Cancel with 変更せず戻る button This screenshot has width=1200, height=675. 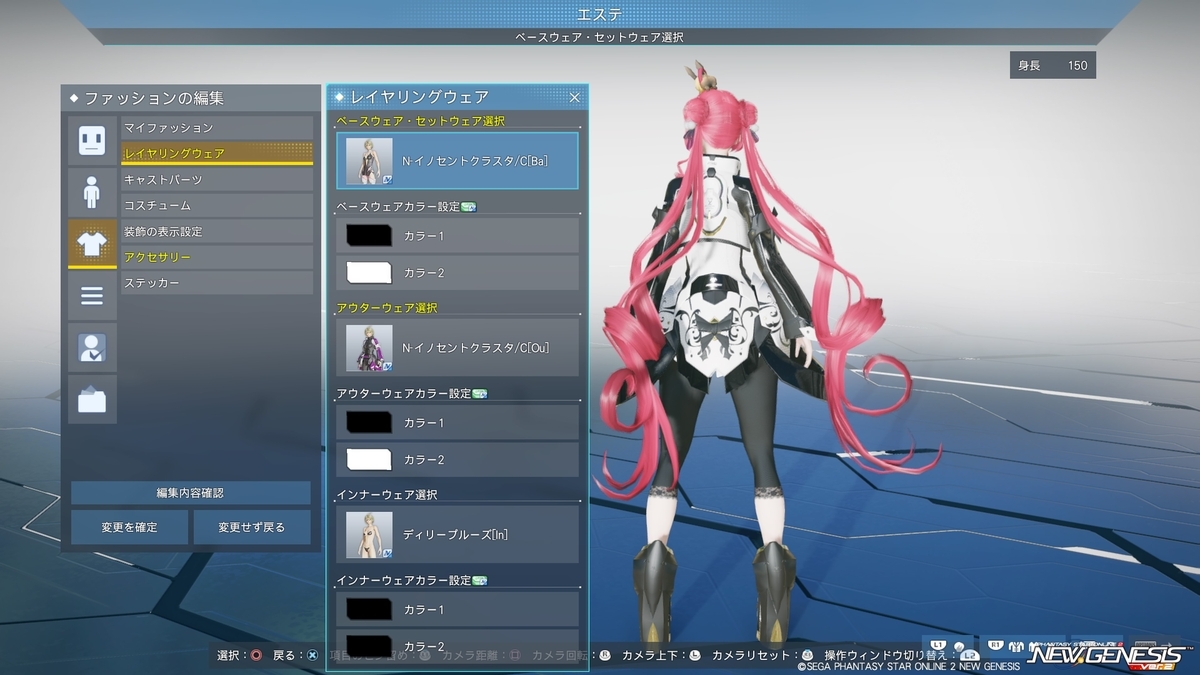click(x=252, y=527)
